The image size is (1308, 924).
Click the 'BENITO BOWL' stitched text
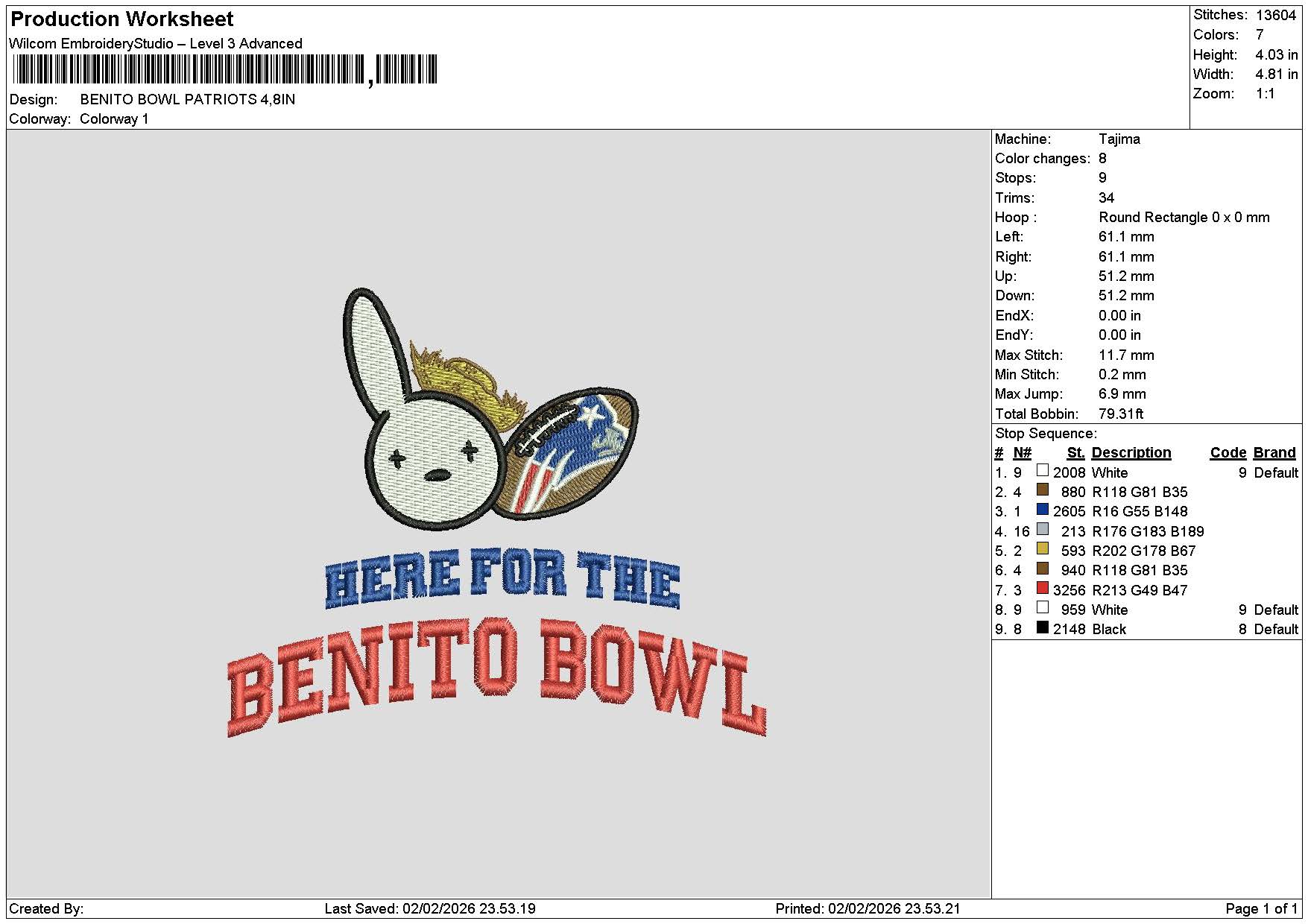pos(497,678)
